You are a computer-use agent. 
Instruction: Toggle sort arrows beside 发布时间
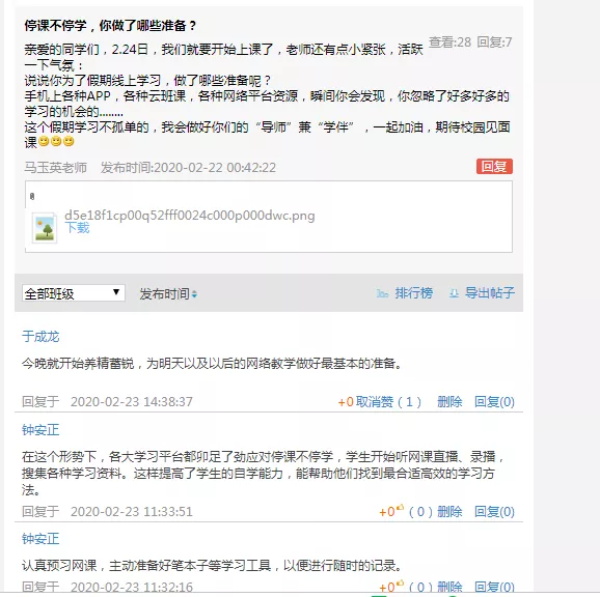(x=194, y=294)
